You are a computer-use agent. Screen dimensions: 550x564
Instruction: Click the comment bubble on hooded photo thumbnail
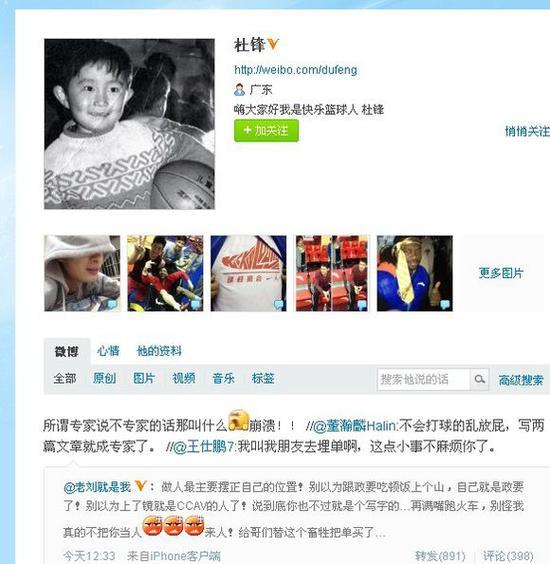coord(113,304)
